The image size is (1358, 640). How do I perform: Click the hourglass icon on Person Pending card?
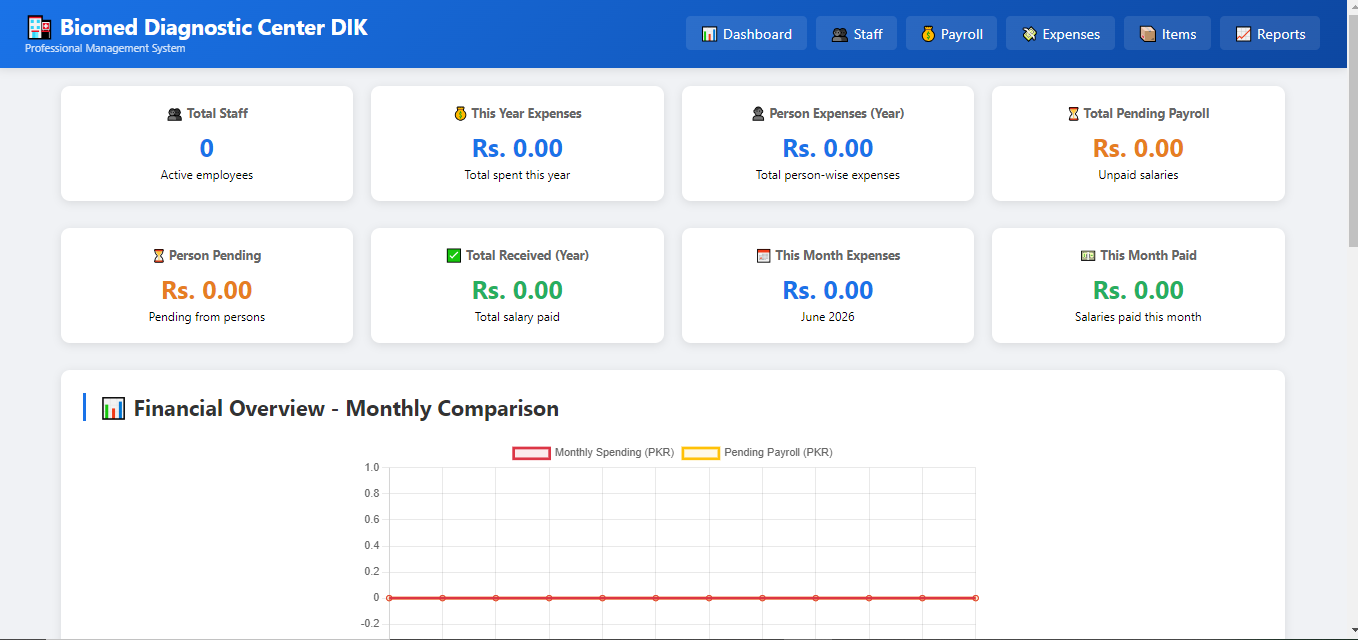point(158,256)
